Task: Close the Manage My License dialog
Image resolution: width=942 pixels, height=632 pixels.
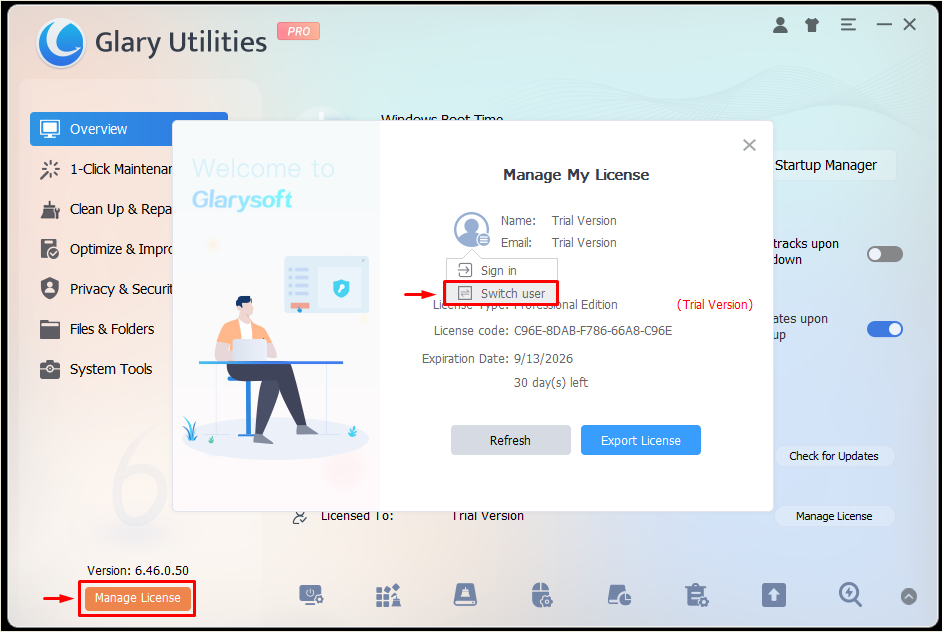Action: [749, 145]
